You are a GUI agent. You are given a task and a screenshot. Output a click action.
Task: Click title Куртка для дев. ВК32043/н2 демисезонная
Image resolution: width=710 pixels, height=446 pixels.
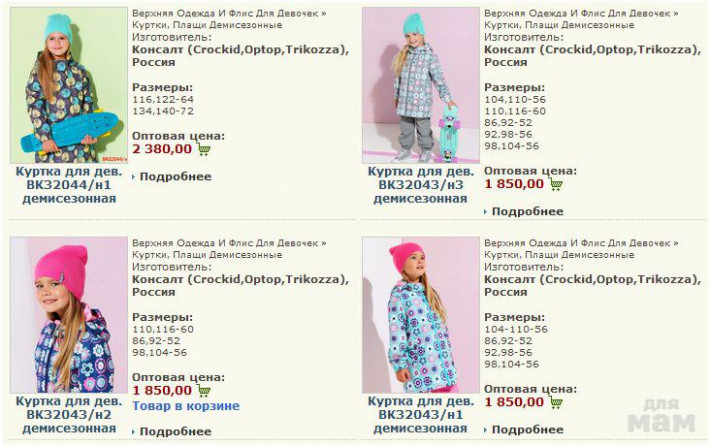(x=69, y=415)
